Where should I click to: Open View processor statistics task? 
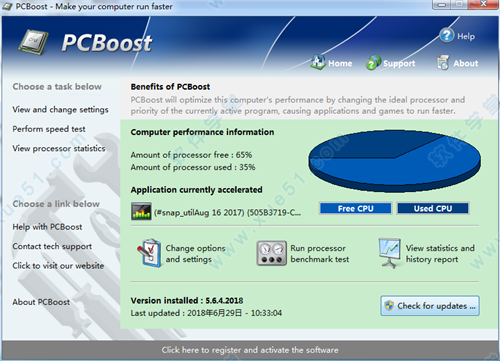pyautogui.click(x=59, y=148)
